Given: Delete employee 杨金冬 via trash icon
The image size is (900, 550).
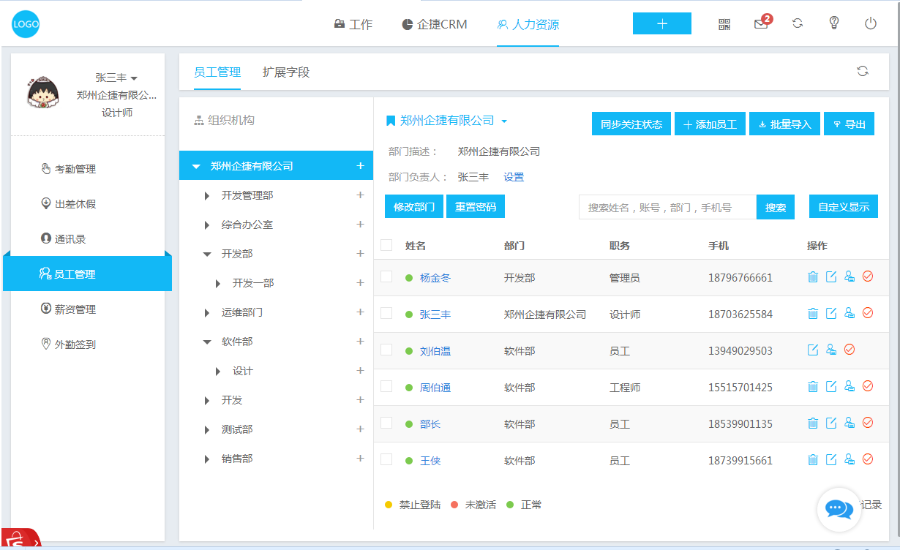Looking at the screenshot, I should tap(813, 277).
